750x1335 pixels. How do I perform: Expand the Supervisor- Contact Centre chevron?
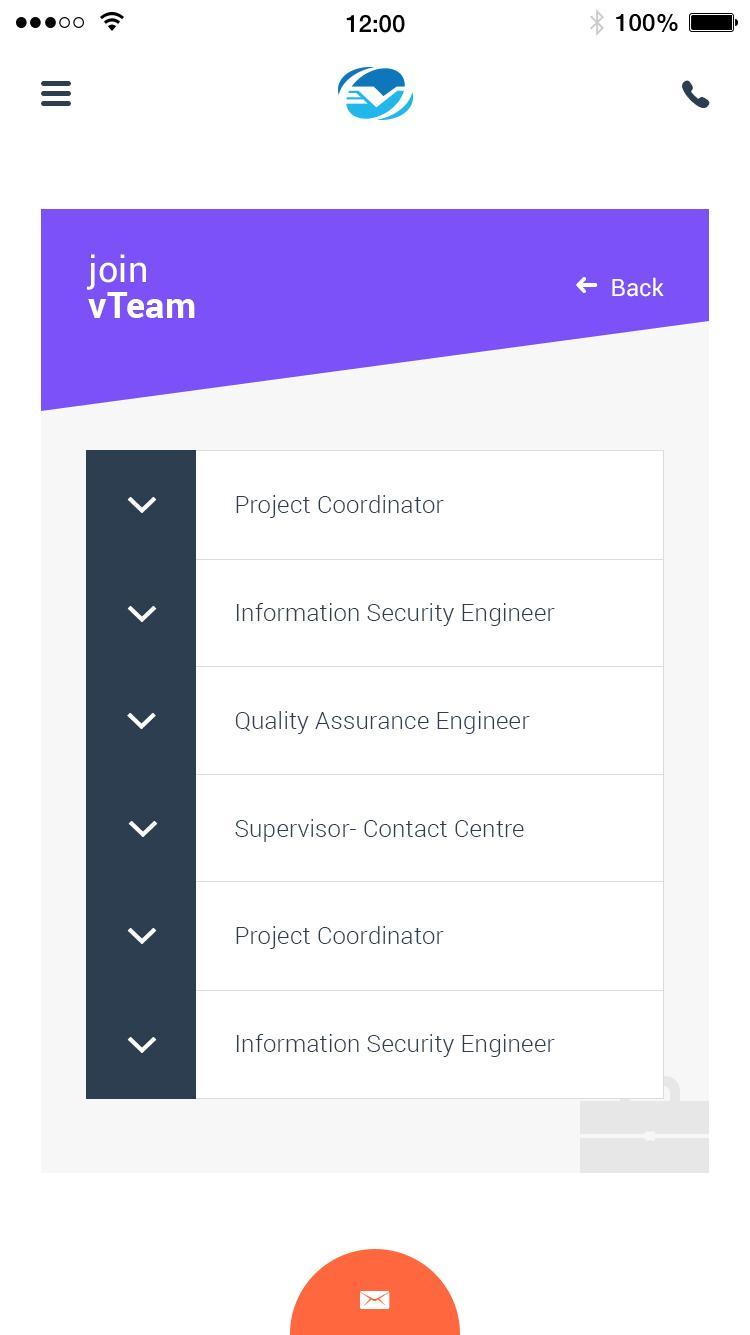click(142, 828)
